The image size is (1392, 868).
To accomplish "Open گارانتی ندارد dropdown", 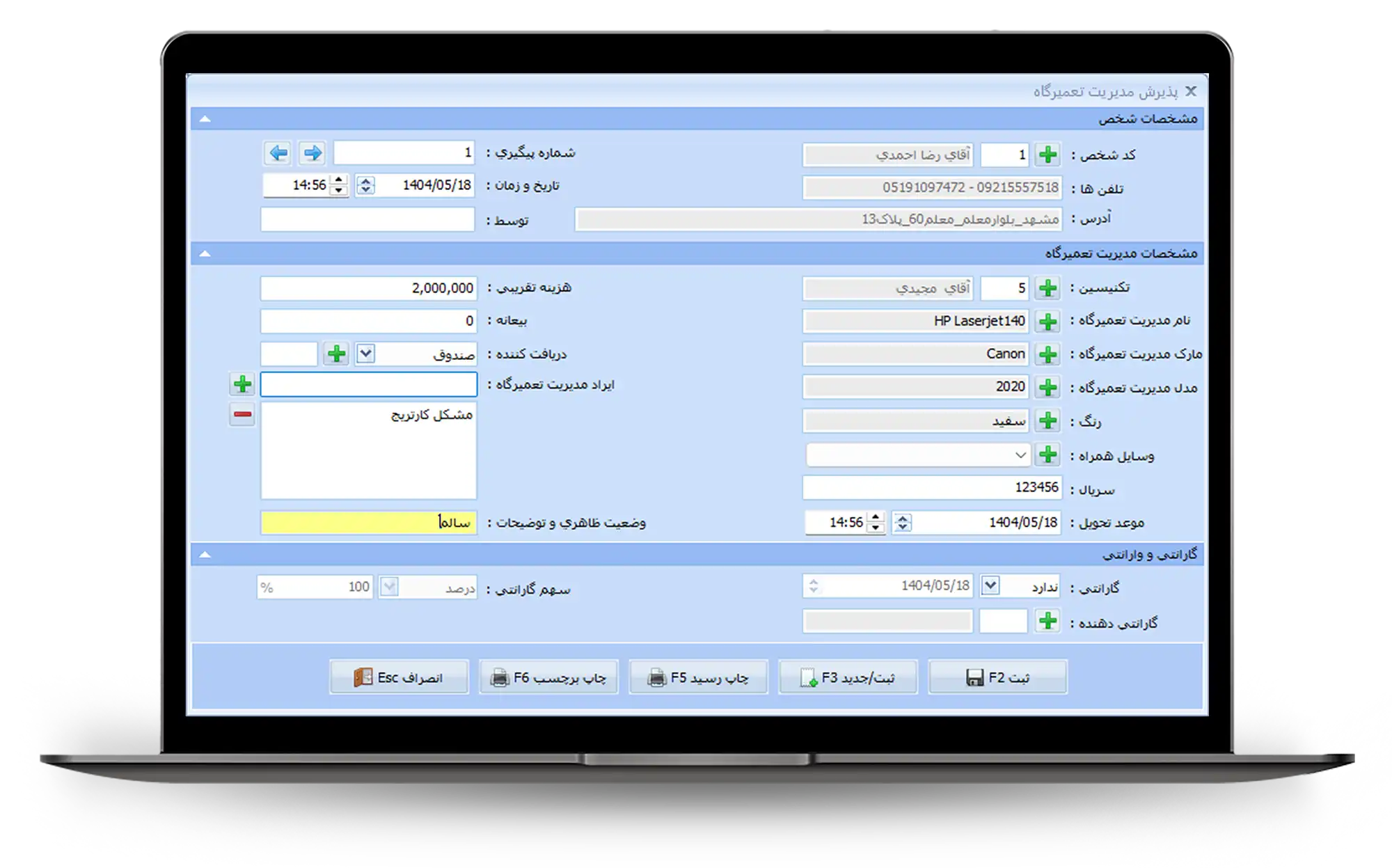I will coord(990,586).
